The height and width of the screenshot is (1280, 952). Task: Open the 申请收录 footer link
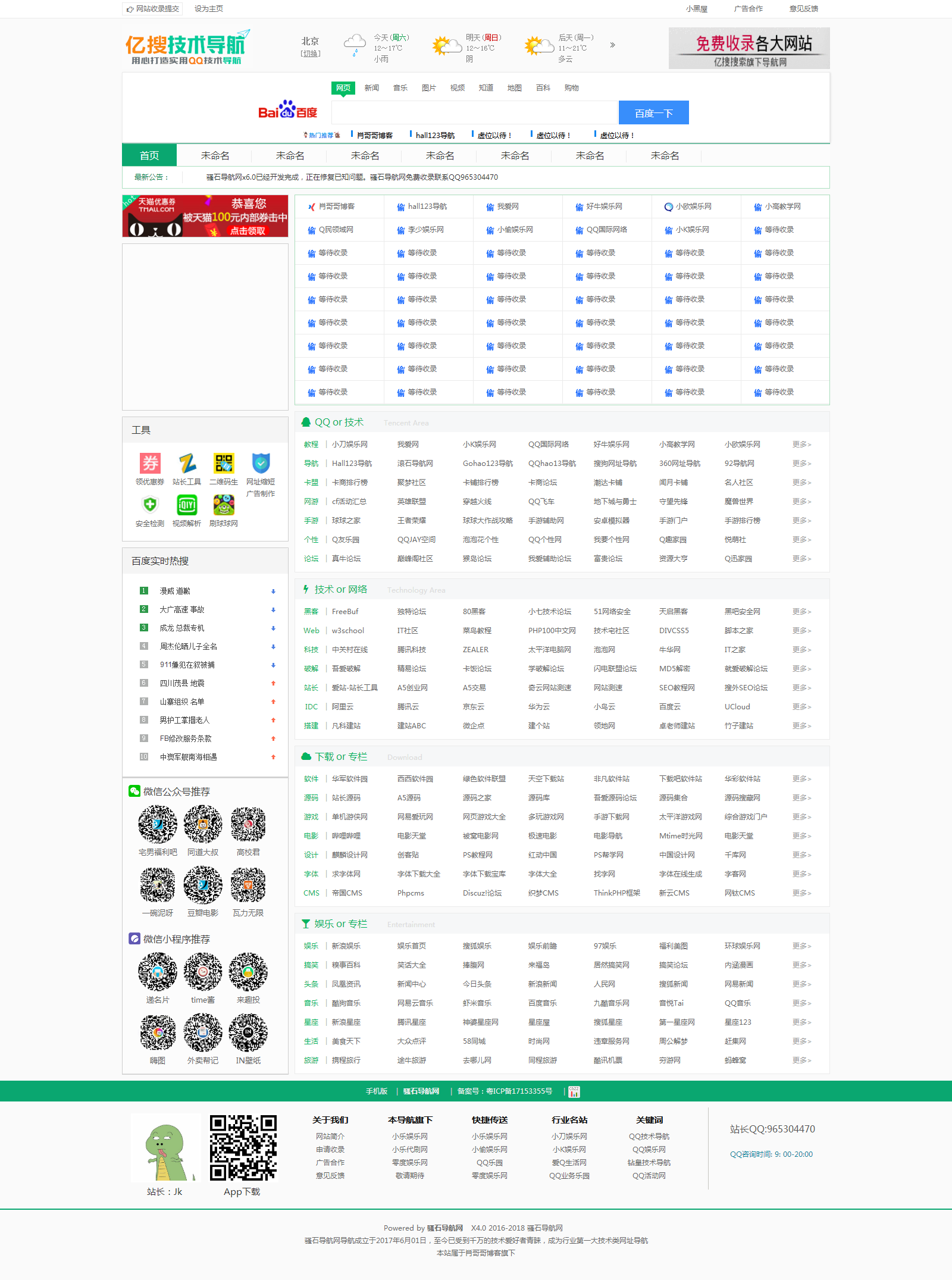330,1150
